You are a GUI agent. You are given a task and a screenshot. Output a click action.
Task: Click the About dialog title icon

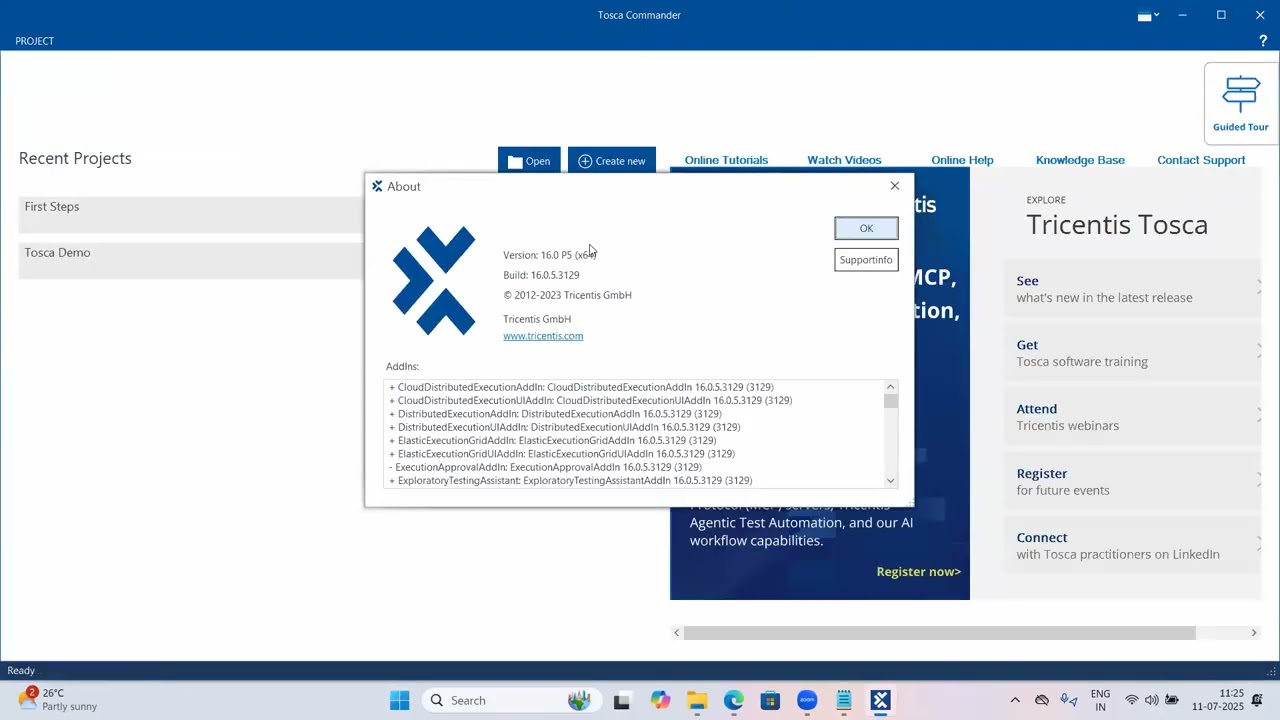(x=377, y=186)
